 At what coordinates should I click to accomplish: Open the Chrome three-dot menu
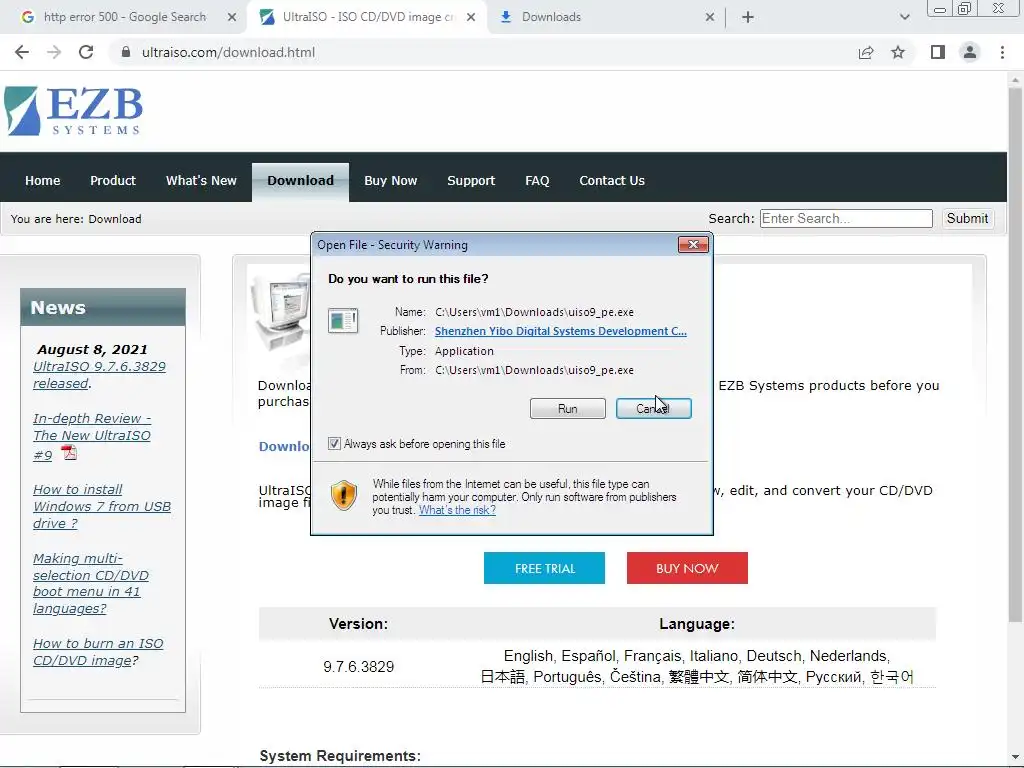(x=1002, y=52)
